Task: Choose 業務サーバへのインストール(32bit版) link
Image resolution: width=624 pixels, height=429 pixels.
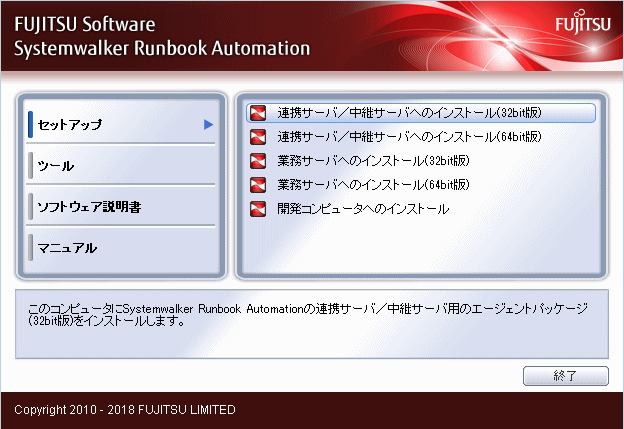Action: [x=374, y=161]
